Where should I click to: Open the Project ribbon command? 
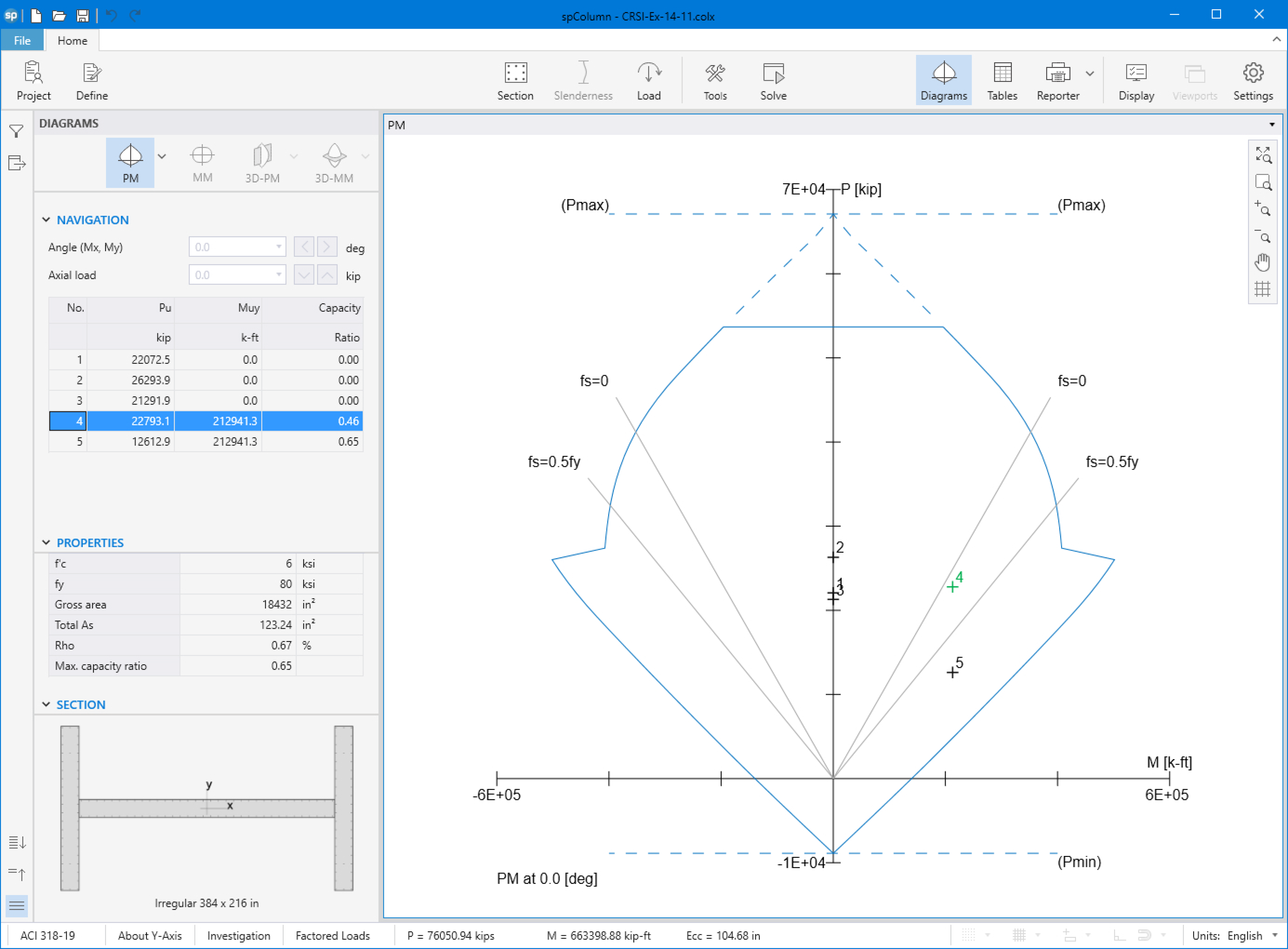pyautogui.click(x=34, y=80)
